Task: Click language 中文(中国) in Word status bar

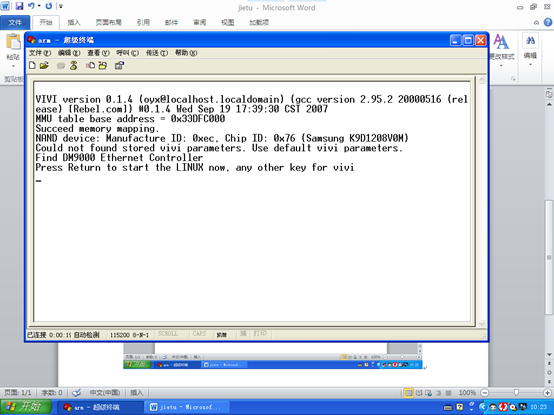Action: pyautogui.click(x=105, y=393)
